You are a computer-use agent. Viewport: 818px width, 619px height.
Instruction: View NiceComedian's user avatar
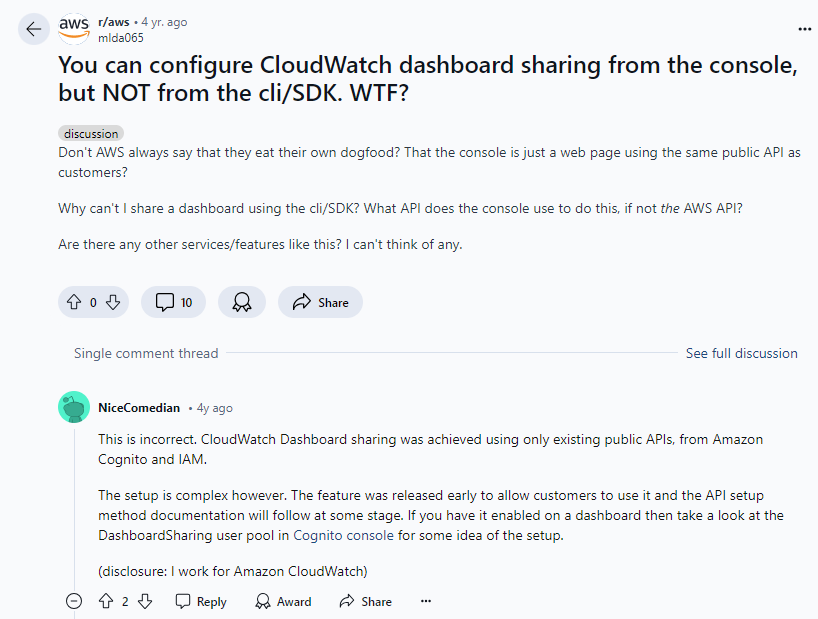pyautogui.click(x=74, y=407)
